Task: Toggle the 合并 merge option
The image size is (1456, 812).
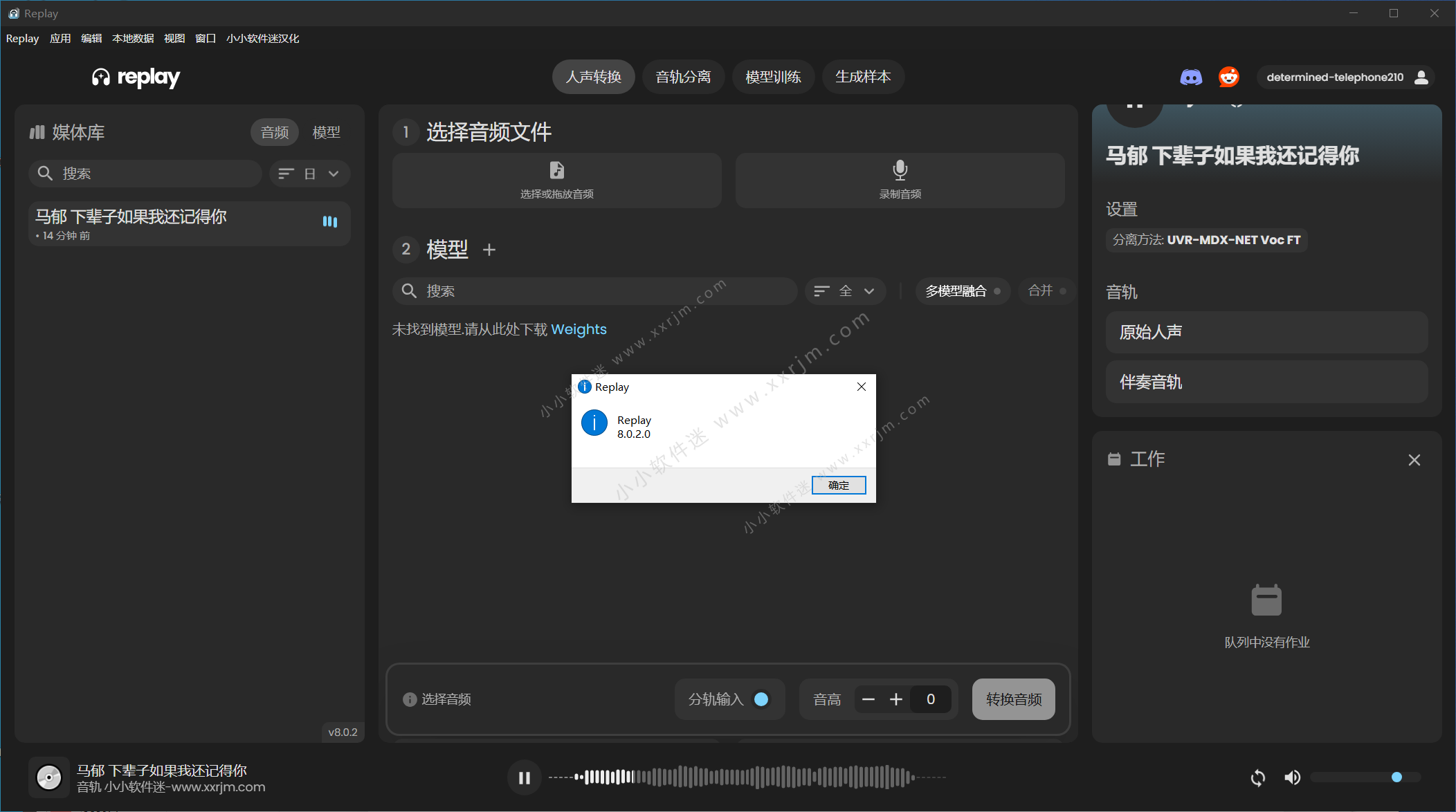Action: pos(1046,290)
